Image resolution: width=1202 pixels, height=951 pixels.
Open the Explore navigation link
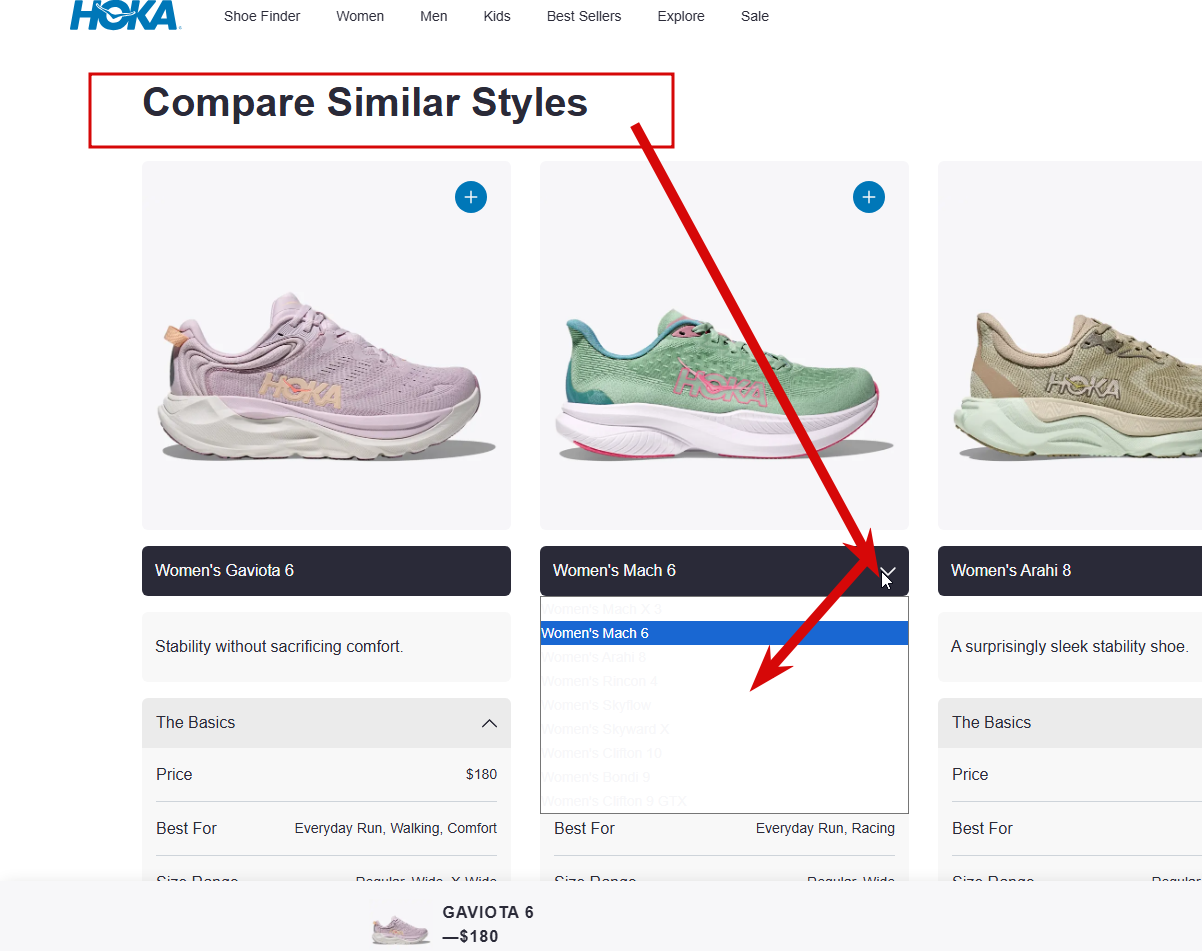pyautogui.click(x=681, y=16)
